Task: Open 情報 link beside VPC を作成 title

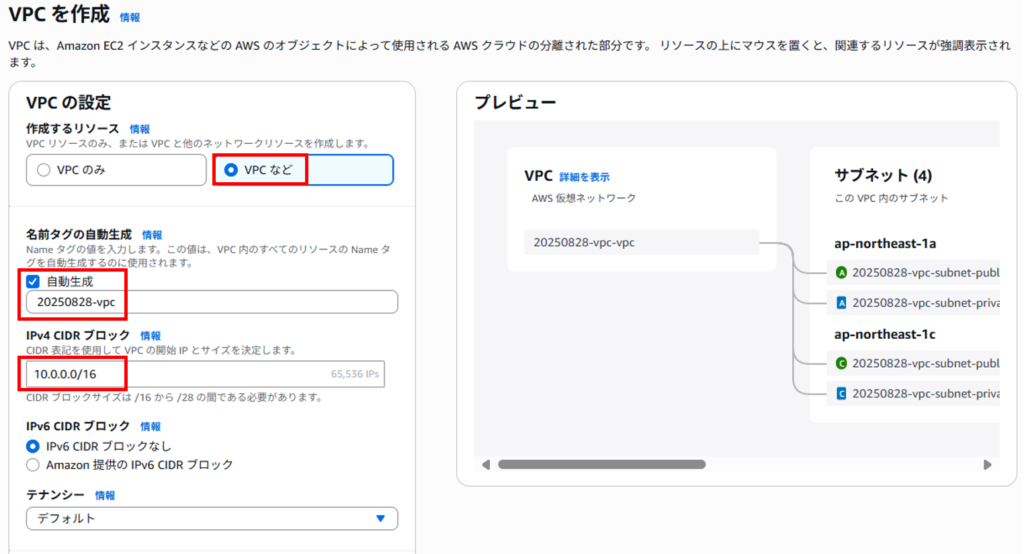Action: tap(129, 18)
